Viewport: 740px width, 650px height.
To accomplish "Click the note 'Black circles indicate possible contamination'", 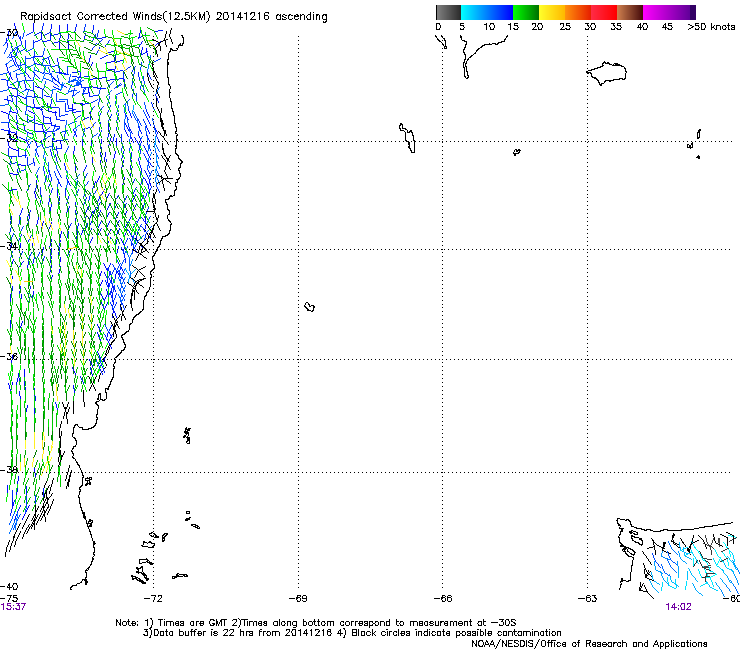I will (x=456, y=633).
